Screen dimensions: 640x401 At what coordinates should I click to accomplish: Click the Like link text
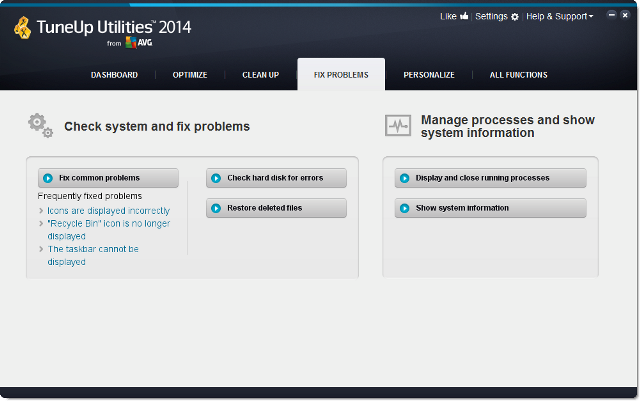pos(448,16)
